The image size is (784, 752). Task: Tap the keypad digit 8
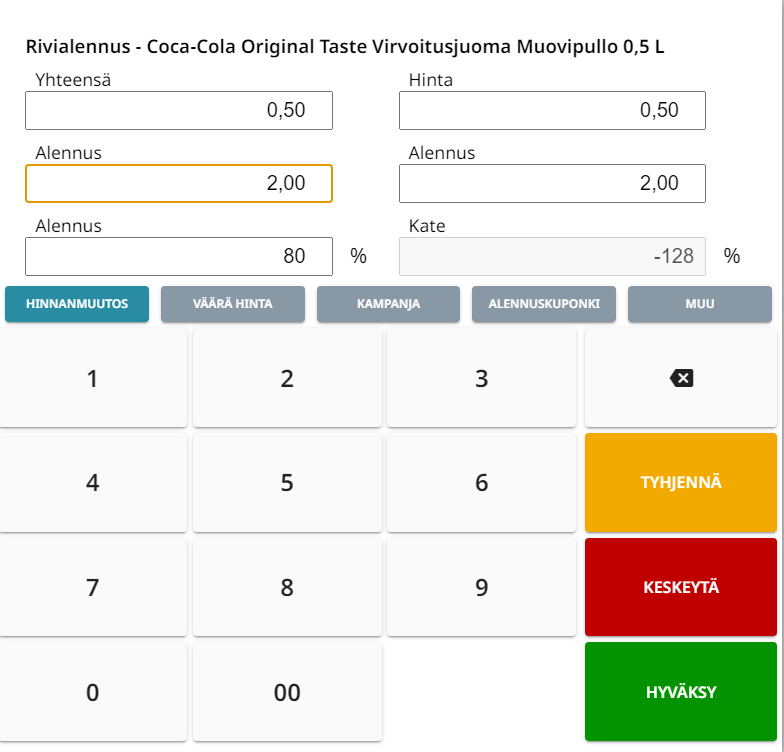287,587
